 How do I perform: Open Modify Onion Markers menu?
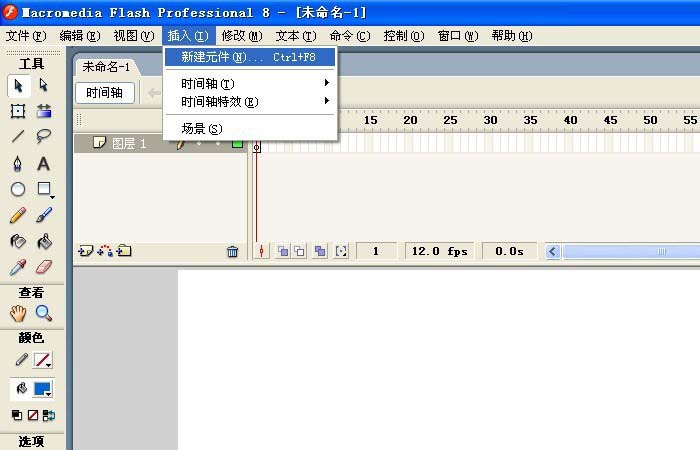(341, 251)
